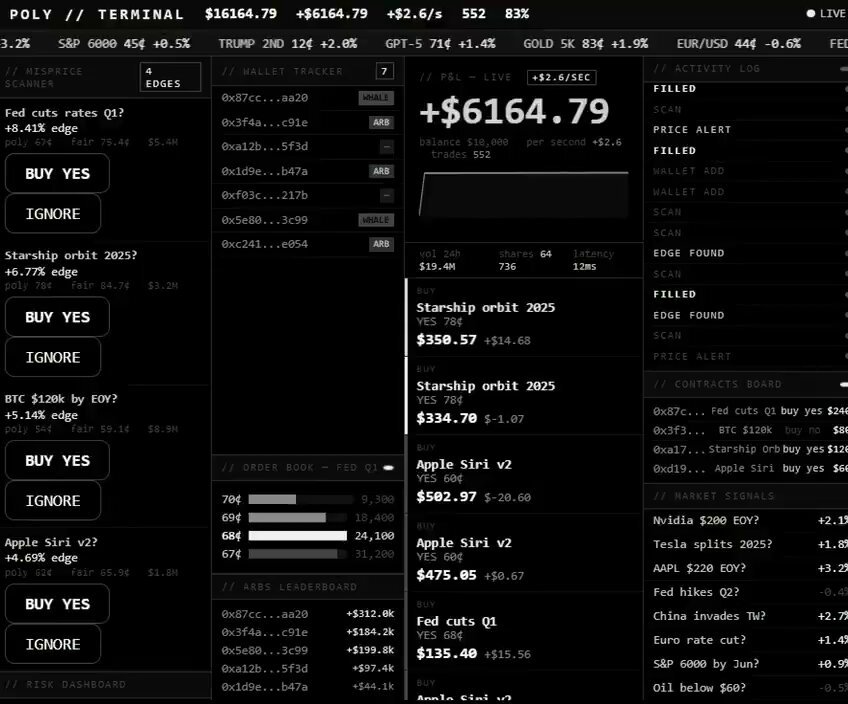Click WHALE badge on wallet 0x5e80...3c99
This screenshot has height=704, width=848.
[376, 220]
